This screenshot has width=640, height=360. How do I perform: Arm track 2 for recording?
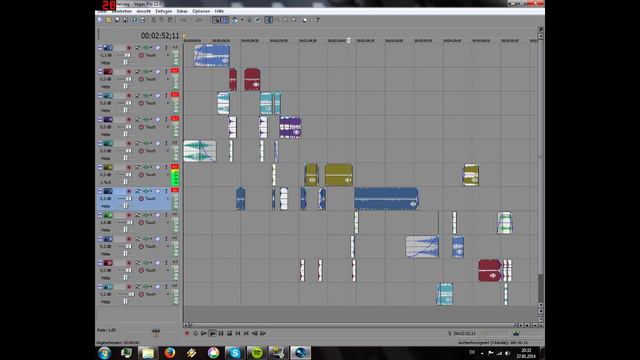point(129,72)
